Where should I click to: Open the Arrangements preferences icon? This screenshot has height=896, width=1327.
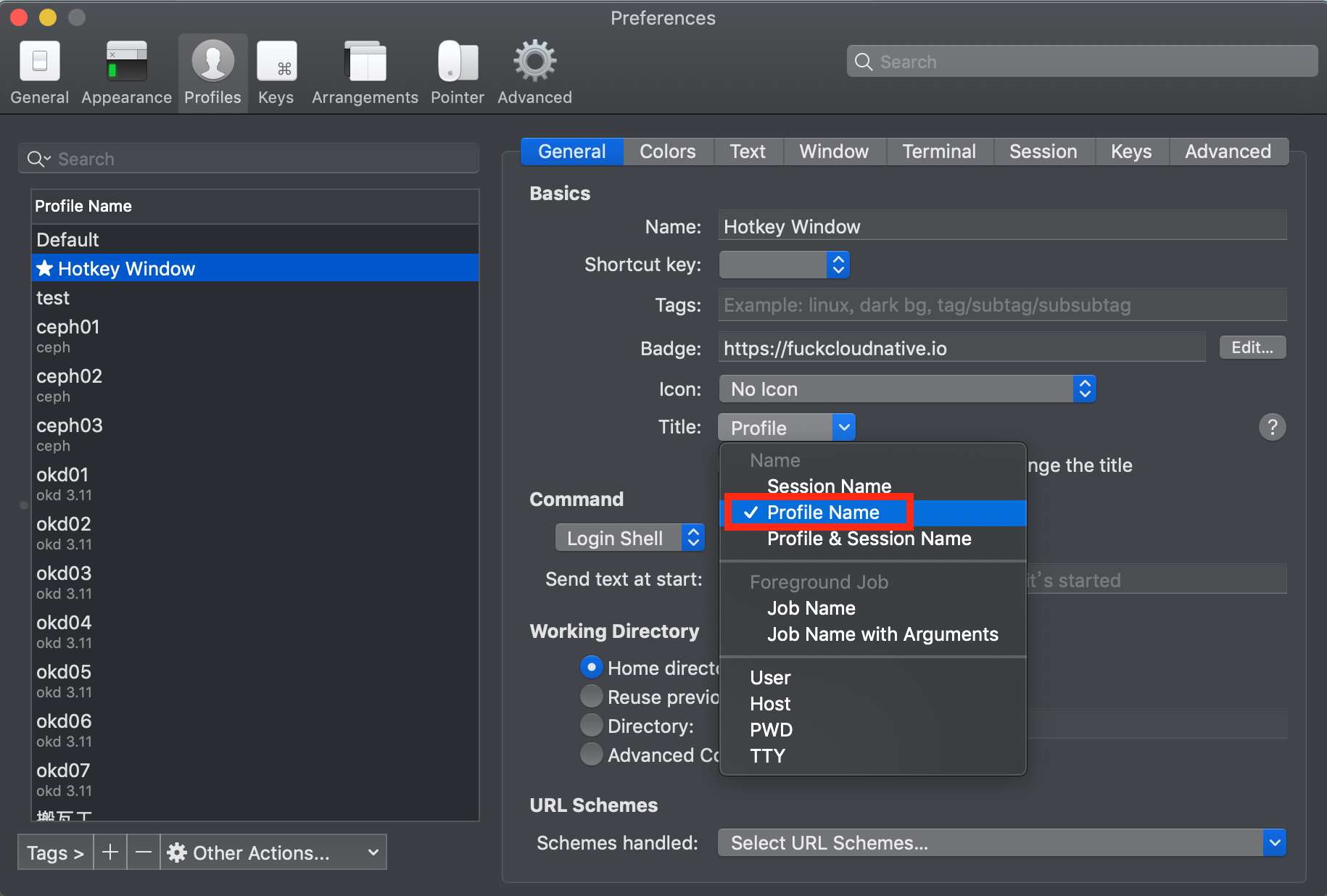tap(365, 73)
